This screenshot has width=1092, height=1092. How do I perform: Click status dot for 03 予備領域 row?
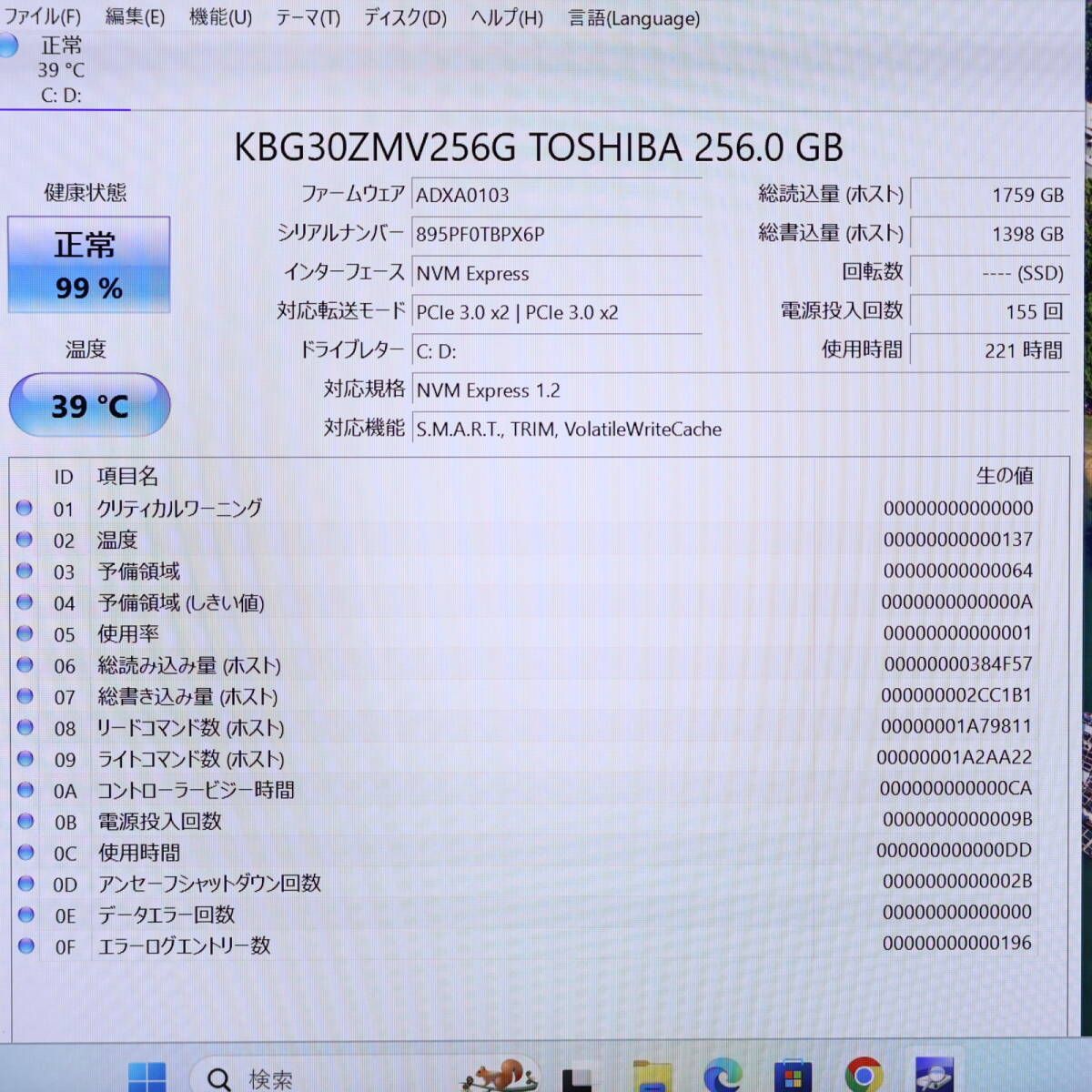click(25, 571)
